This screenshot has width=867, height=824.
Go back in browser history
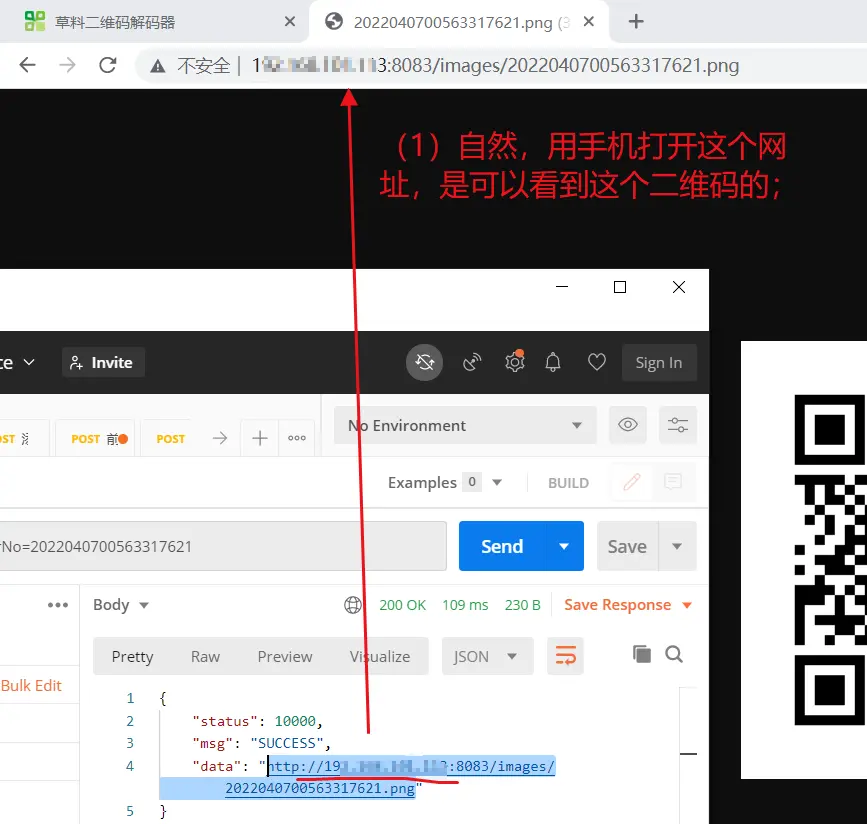click(27, 65)
